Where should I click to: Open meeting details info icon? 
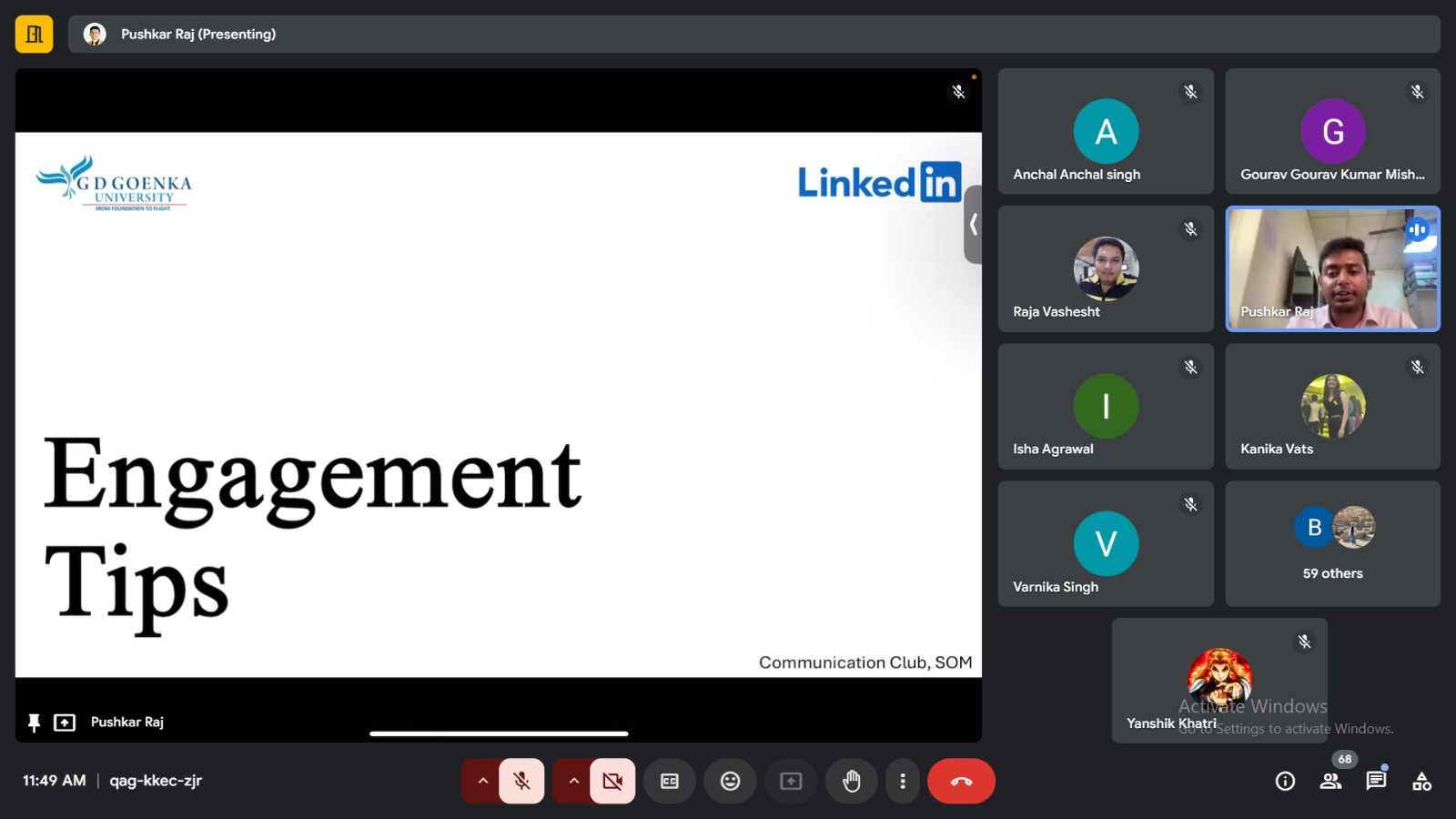pos(1285,781)
